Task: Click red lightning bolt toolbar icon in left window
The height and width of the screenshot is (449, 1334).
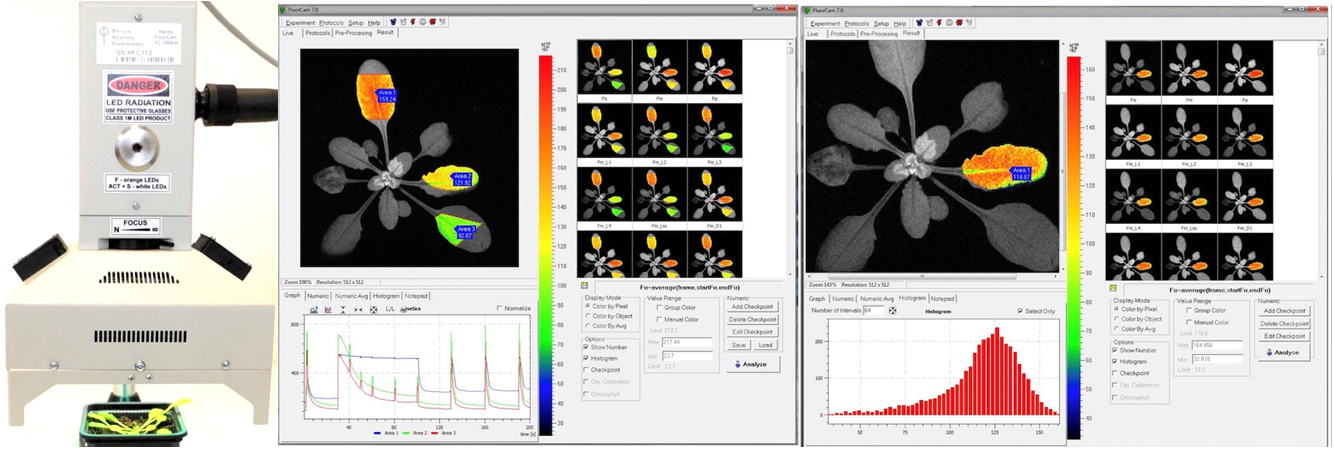Action: click(x=412, y=22)
